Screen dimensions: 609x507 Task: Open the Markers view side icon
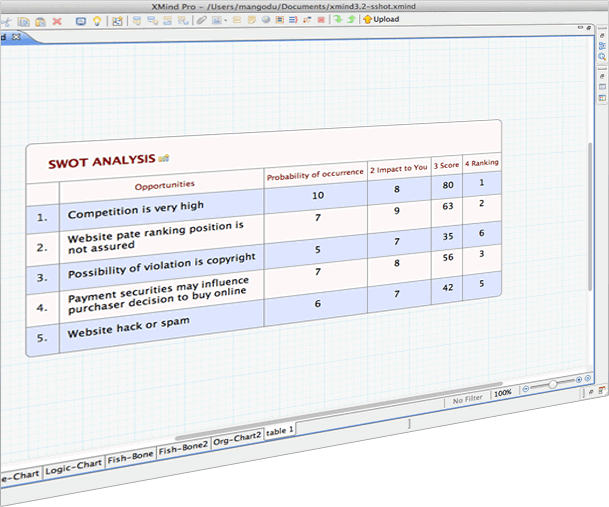[x=602, y=98]
